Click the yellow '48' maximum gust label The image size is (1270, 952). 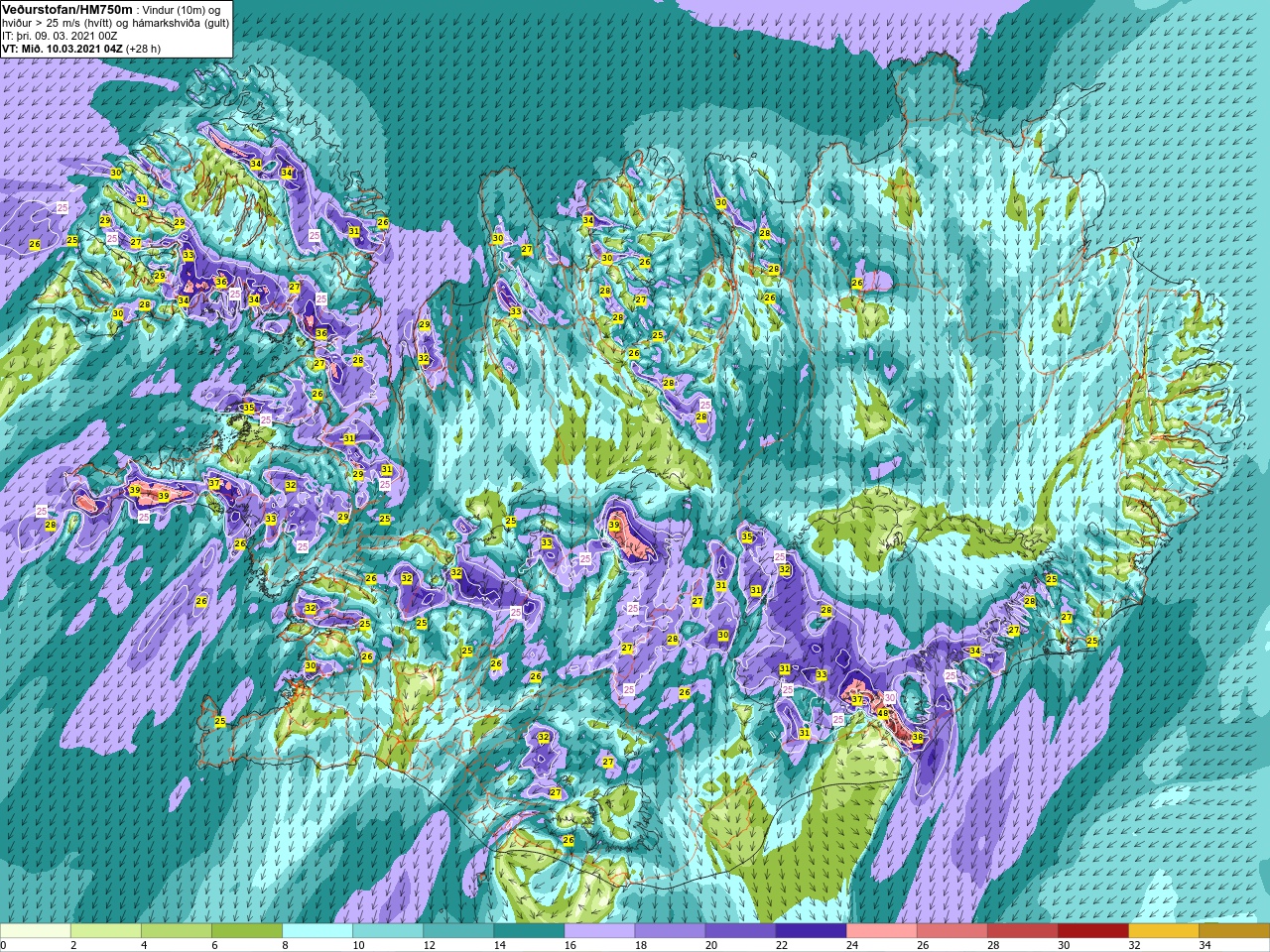tap(883, 714)
